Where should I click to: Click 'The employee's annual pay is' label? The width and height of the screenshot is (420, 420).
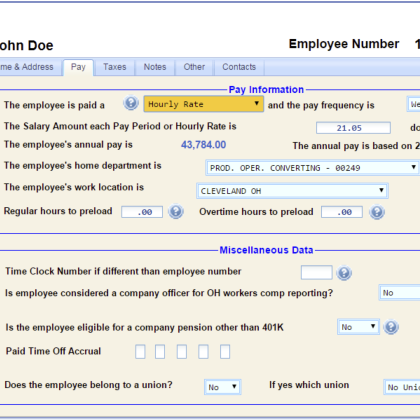click(68, 145)
